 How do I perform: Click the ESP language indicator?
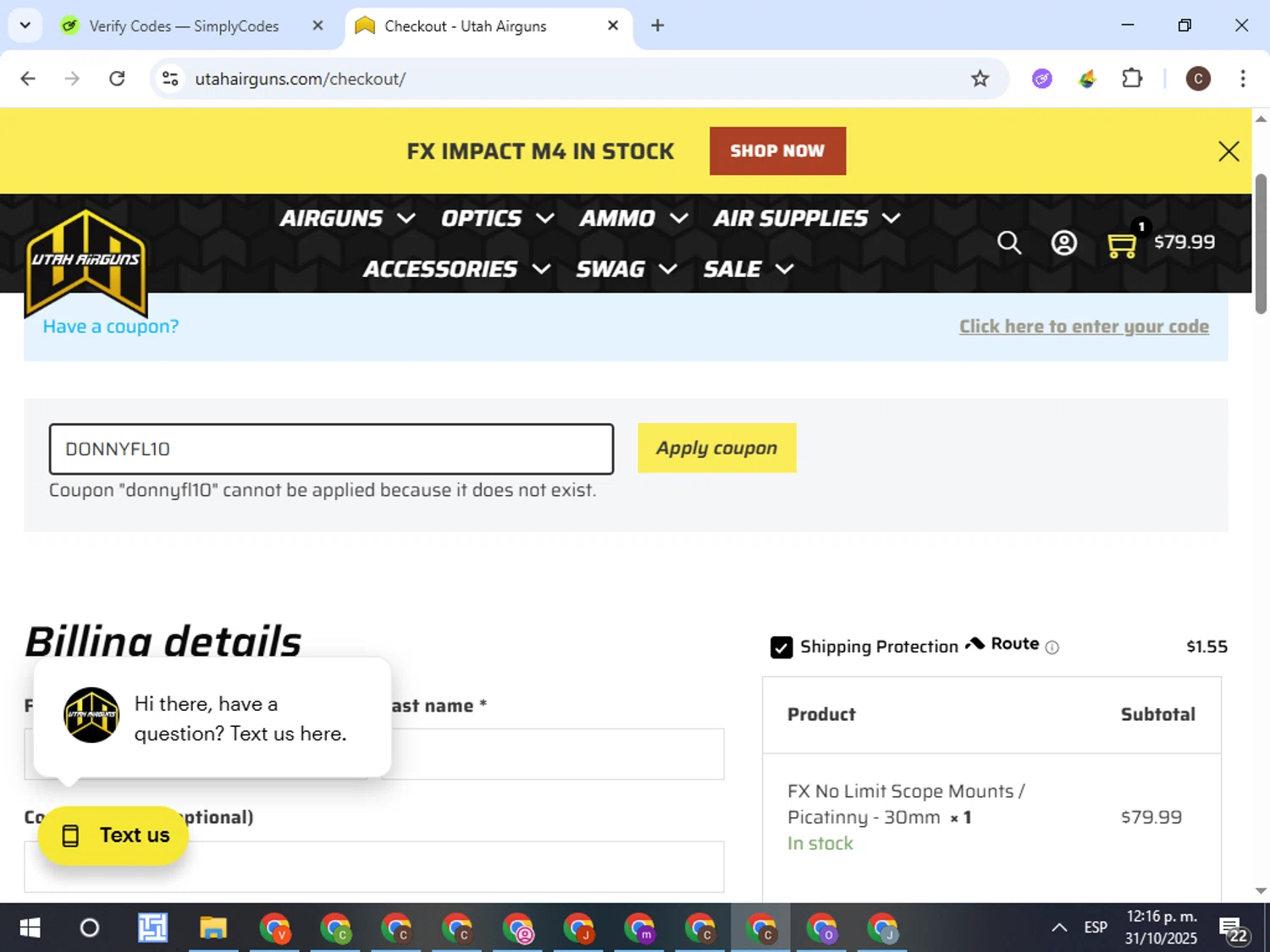point(1096,927)
